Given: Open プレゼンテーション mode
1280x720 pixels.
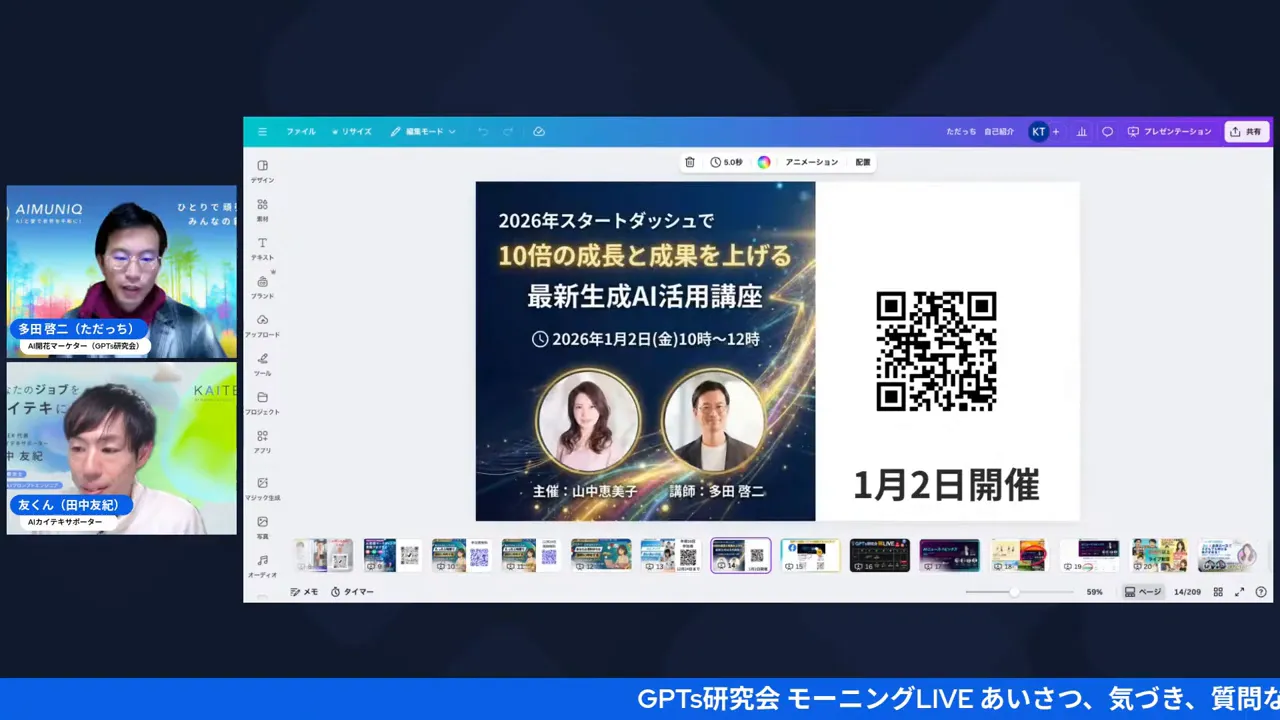Looking at the screenshot, I should coord(1168,131).
